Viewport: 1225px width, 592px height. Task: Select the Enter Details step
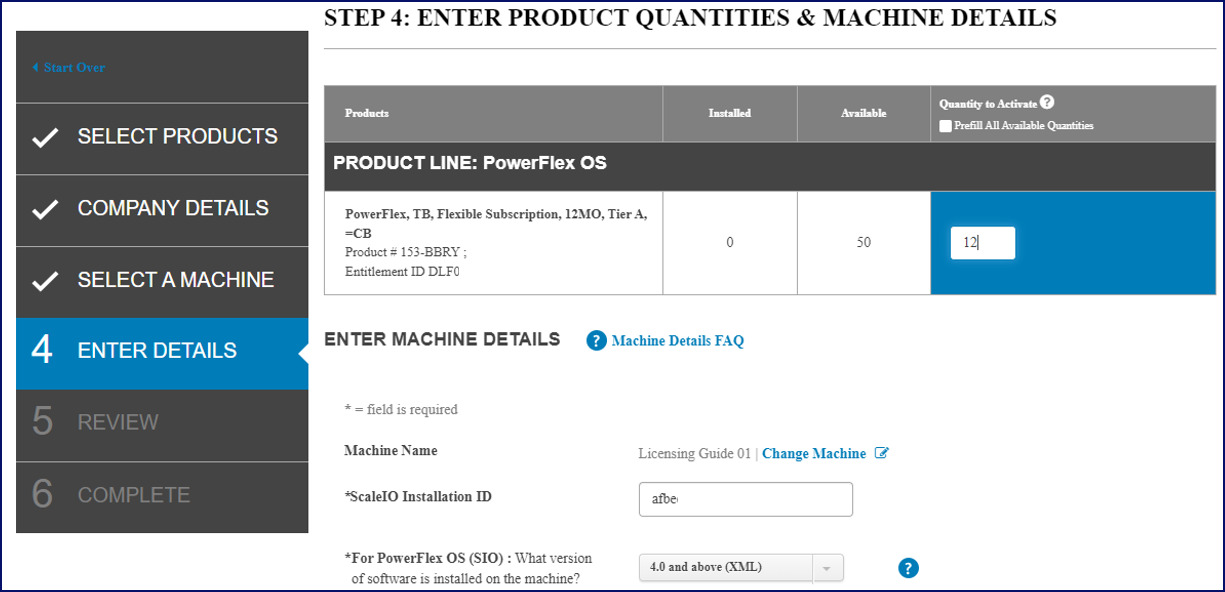pyautogui.click(x=157, y=351)
